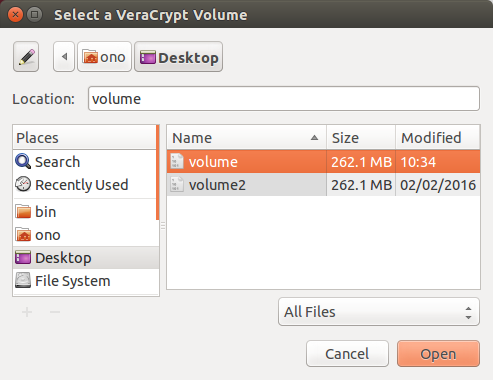Toggle the Name sort direction arrow
Image resolution: width=493 pixels, height=380 pixels.
(x=314, y=138)
